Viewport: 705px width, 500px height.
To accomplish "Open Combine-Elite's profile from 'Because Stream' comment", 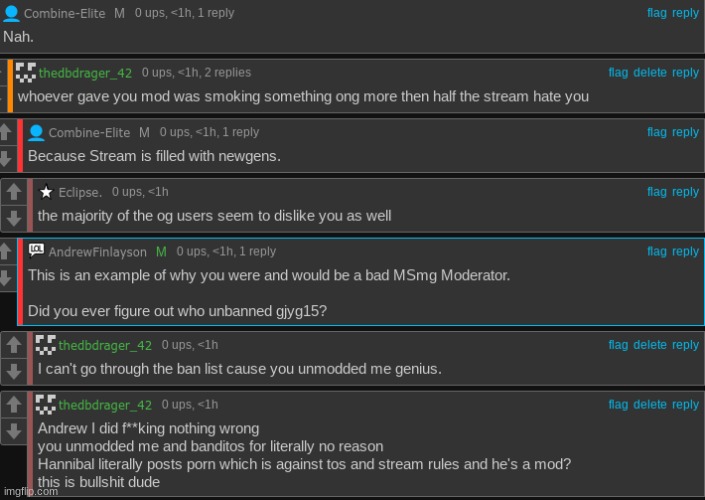I will click(x=89, y=133).
